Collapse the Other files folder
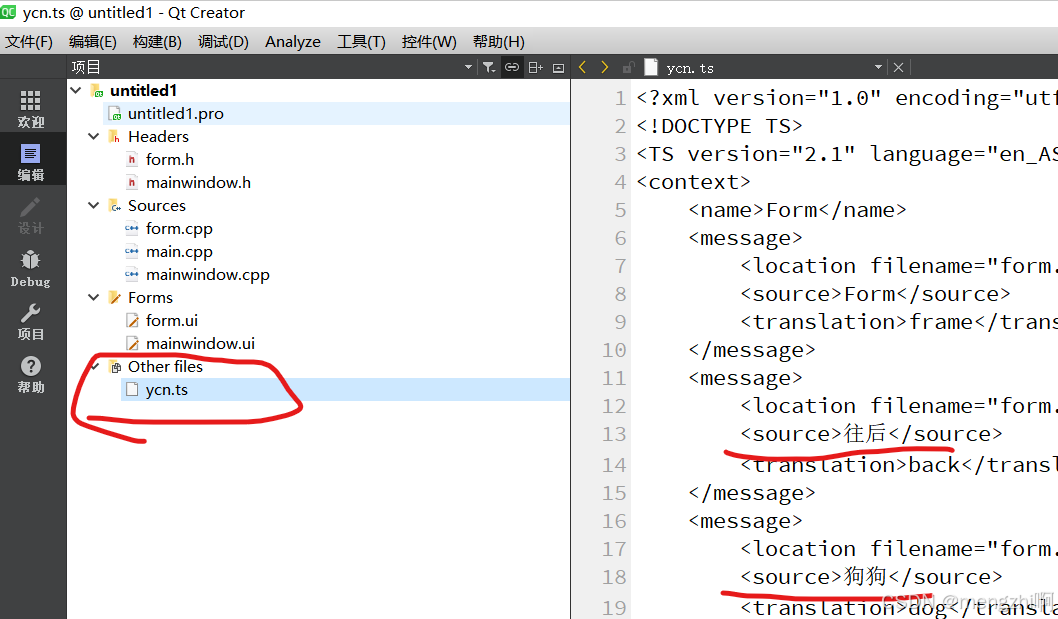The width and height of the screenshot is (1058, 619). tap(94, 367)
